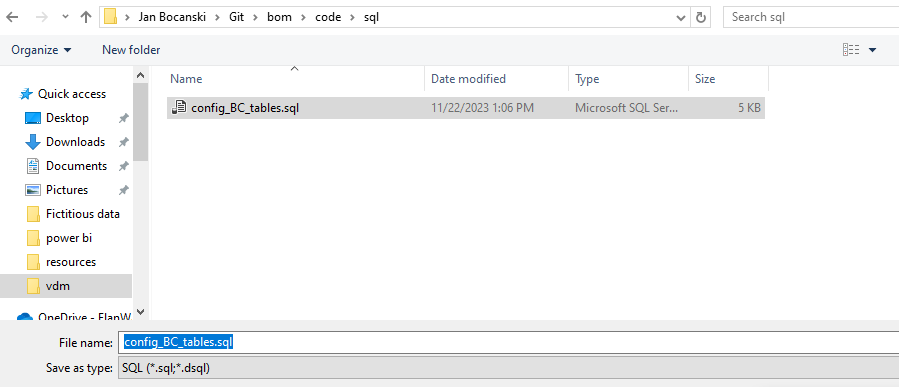Select bom in the address path
The image size is (899, 387).
(279, 17)
